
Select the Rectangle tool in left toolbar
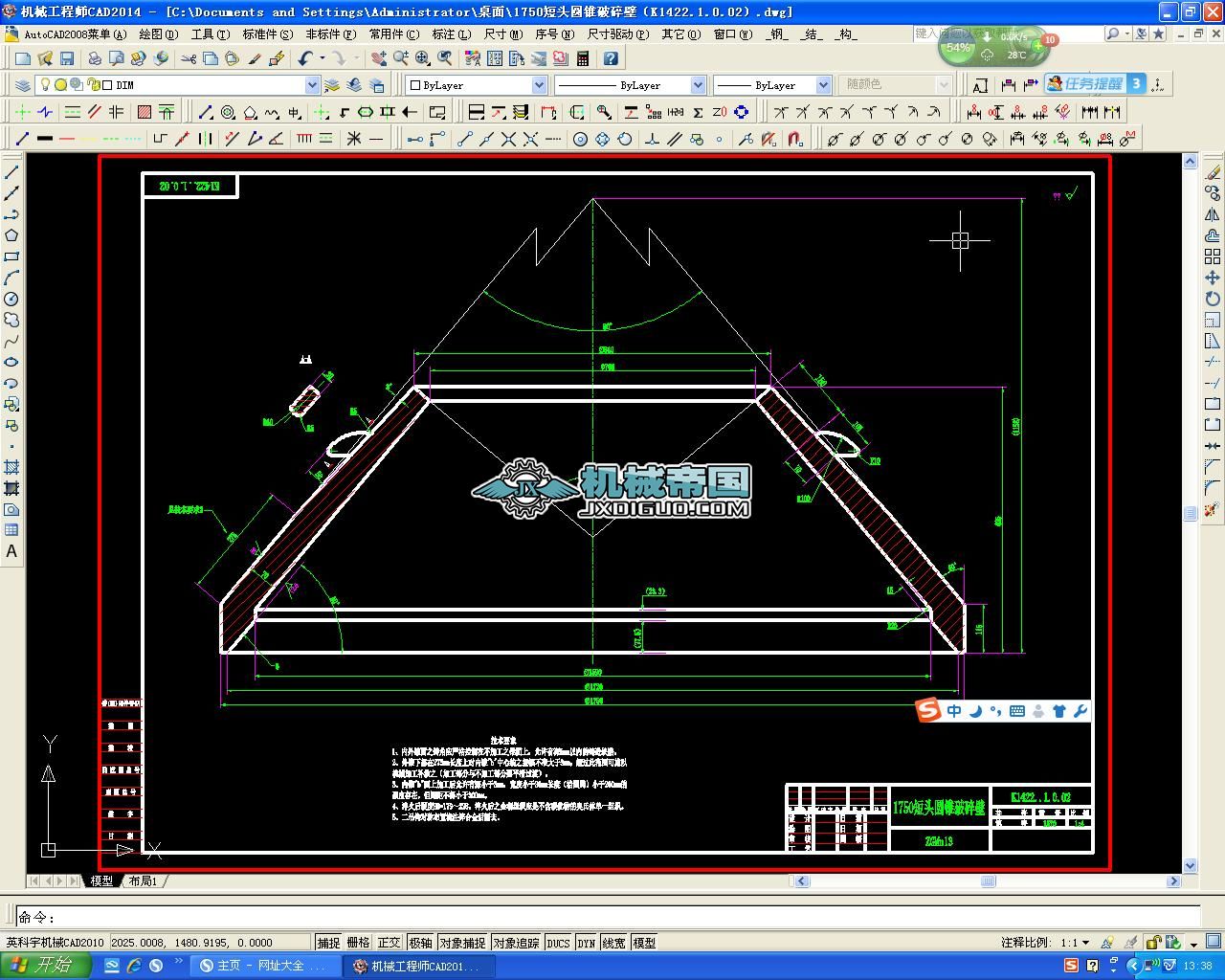pyautogui.click(x=11, y=256)
